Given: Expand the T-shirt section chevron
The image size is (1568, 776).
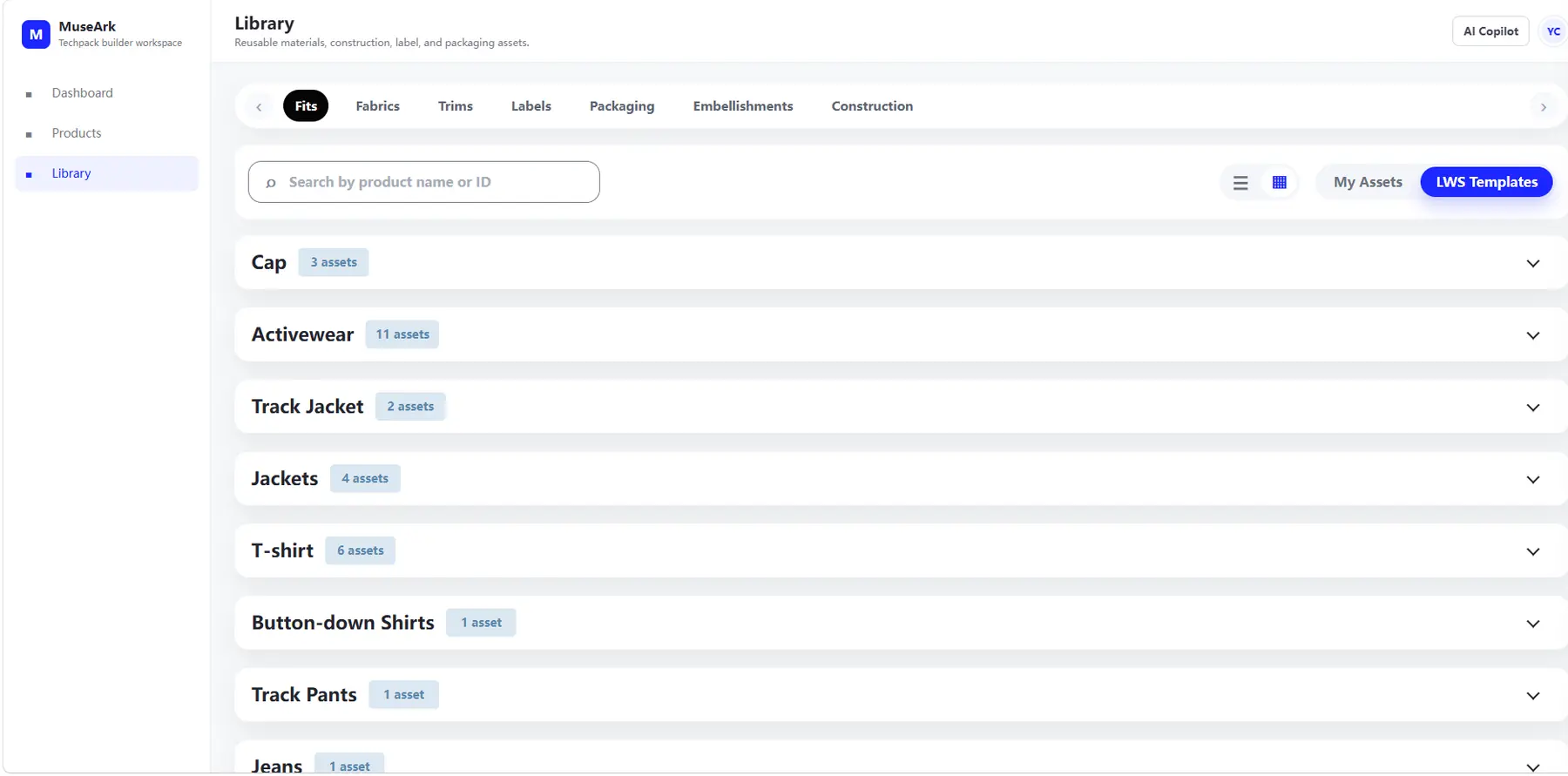Looking at the screenshot, I should [1533, 551].
